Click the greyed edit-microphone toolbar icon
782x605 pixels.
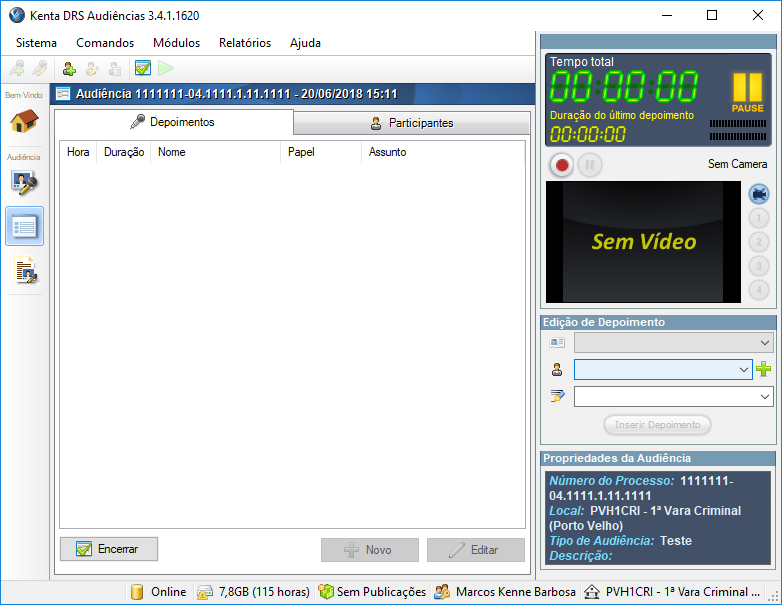click(x=40, y=68)
